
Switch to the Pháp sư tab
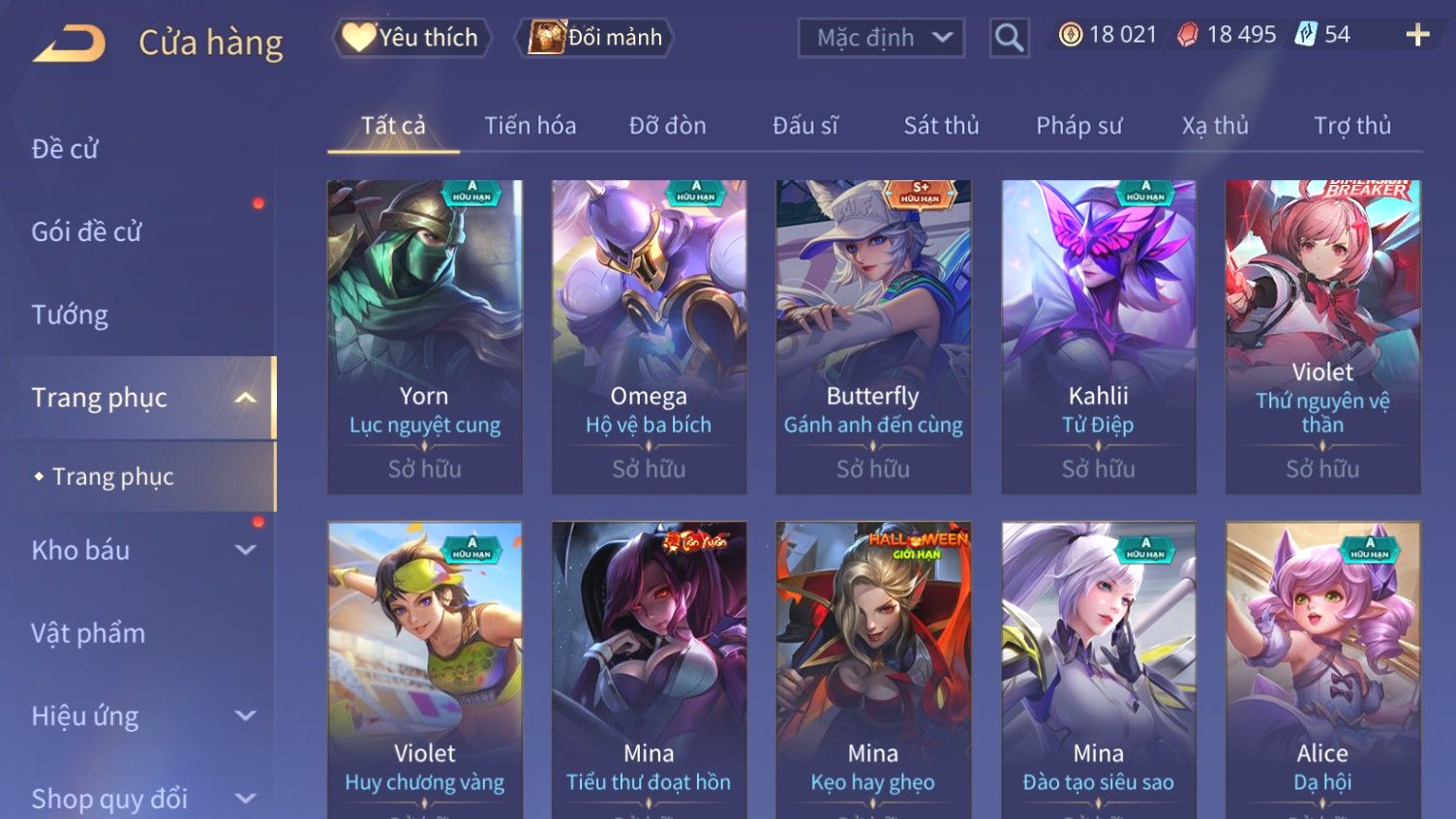click(1078, 126)
